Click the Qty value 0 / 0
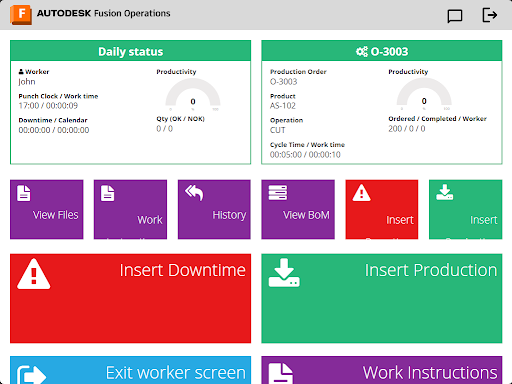The image size is (512, 384). (x=165, y=129)
